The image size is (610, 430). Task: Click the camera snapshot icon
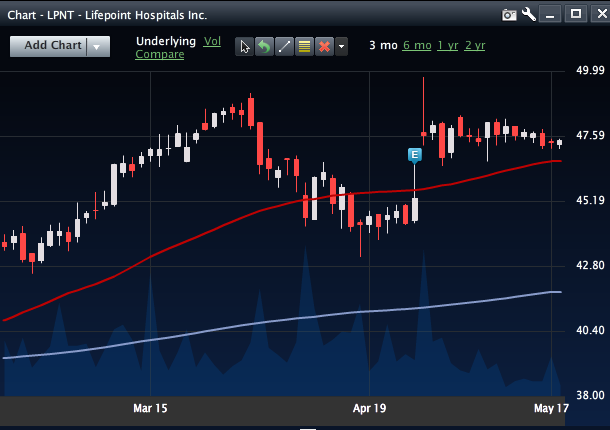click(x=509, y=15)
